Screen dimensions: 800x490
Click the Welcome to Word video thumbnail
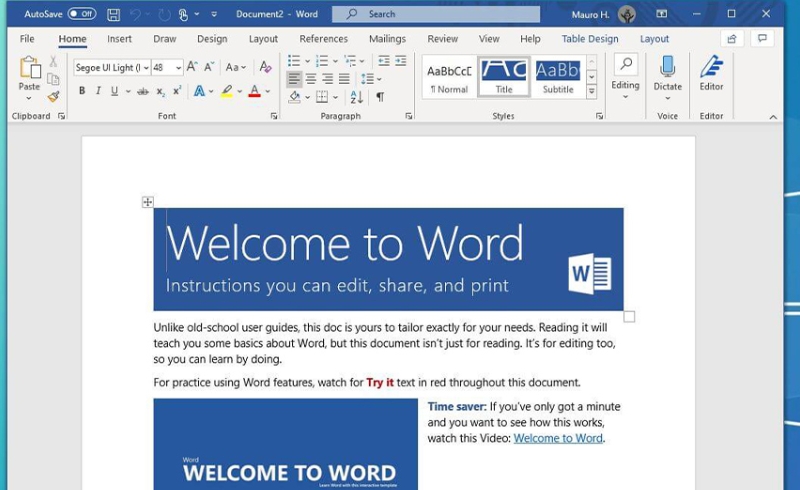coord(285,444)
